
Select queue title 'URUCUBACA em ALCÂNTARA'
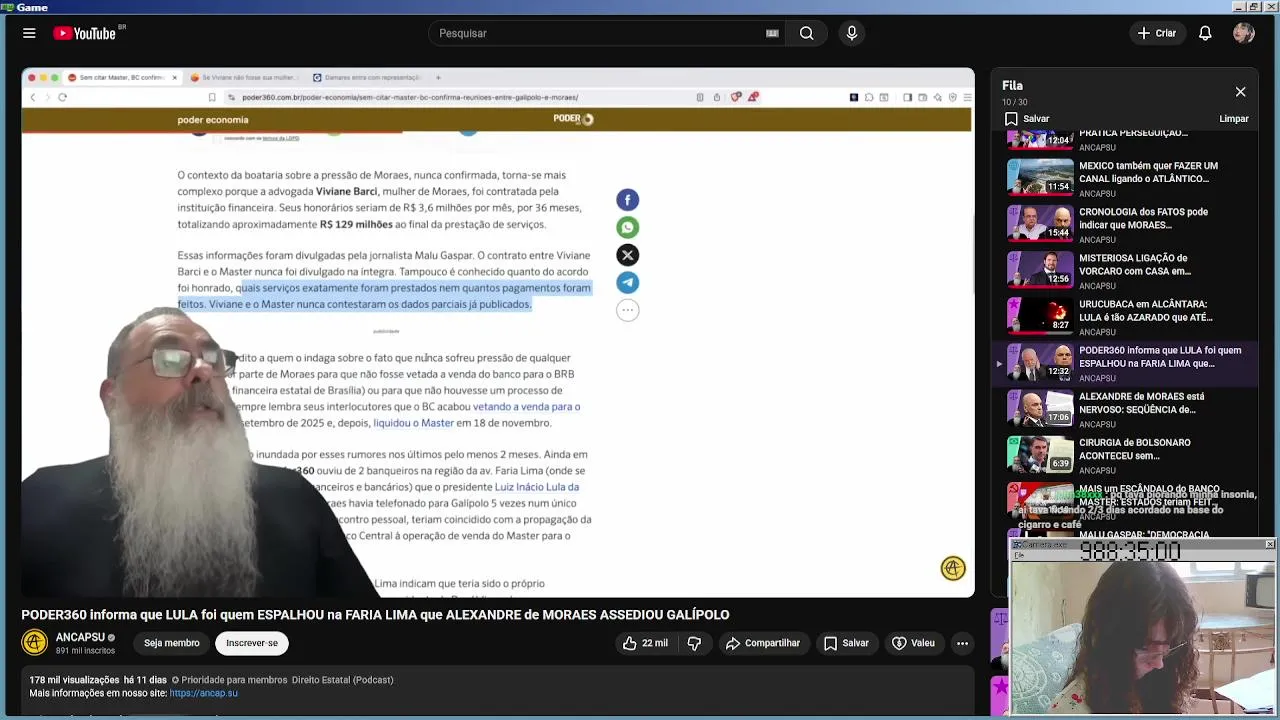coord(1146,310)
